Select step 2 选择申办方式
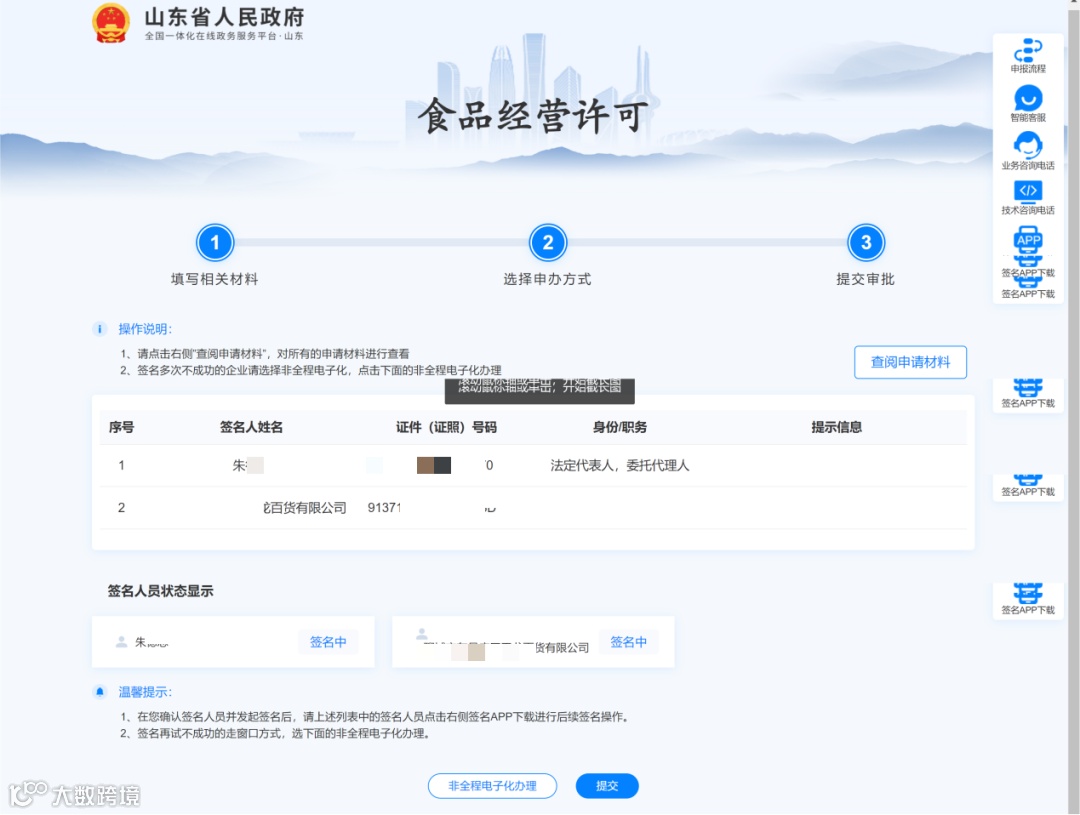 click(x=548, y=242)
